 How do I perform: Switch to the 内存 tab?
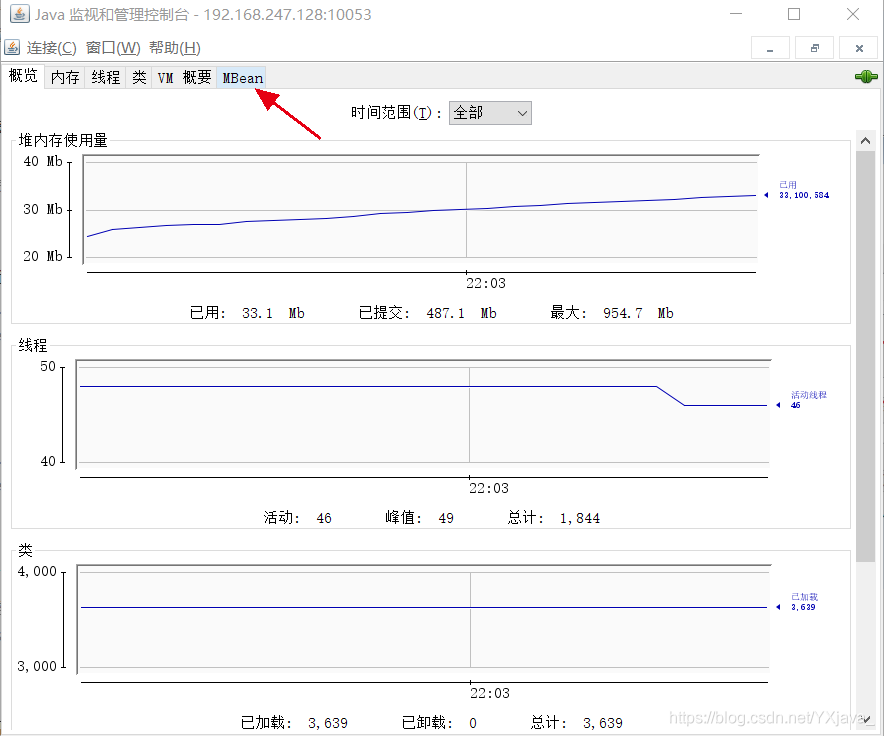coord(65,77)
